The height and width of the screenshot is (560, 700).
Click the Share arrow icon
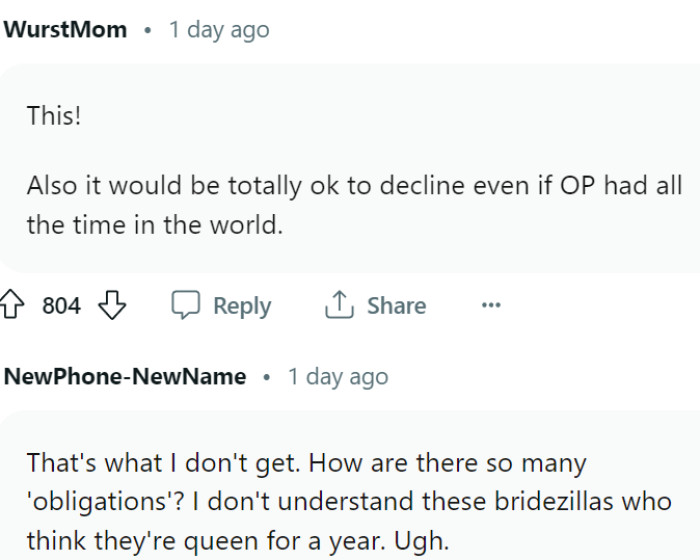(x=338, y=305)
